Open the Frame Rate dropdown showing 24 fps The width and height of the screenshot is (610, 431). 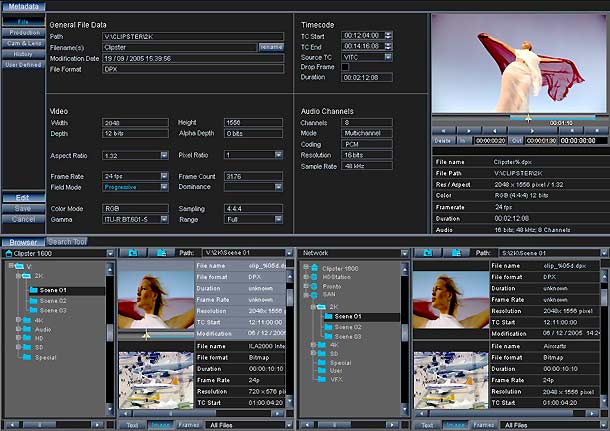[164, 176]
